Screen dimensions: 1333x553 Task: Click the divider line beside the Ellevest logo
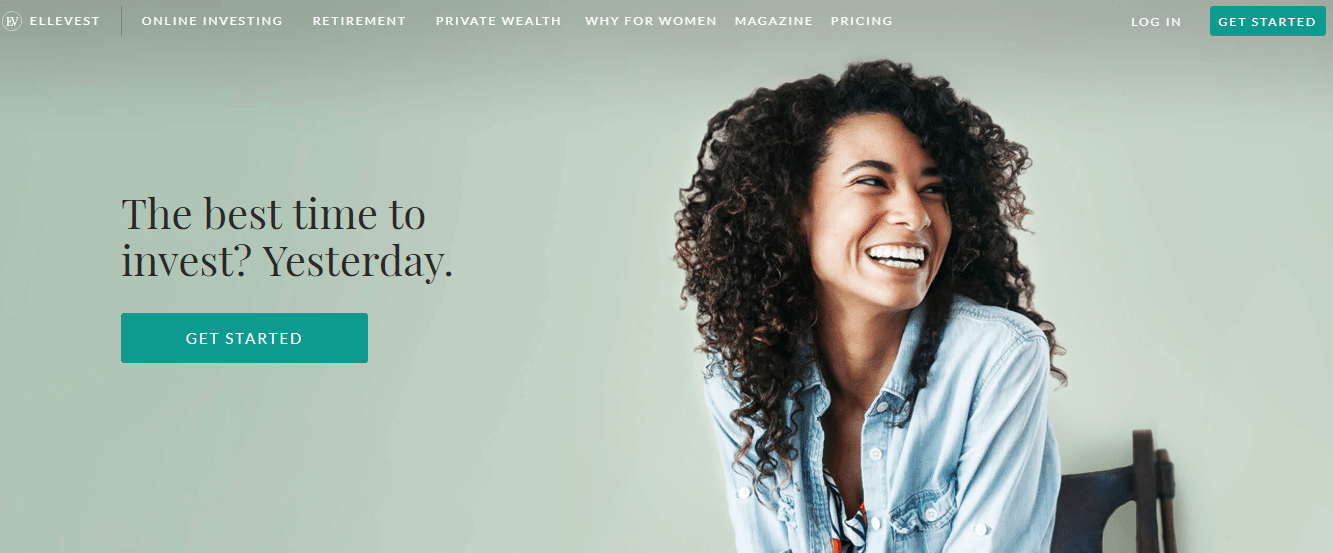click(x=122, y=21)
